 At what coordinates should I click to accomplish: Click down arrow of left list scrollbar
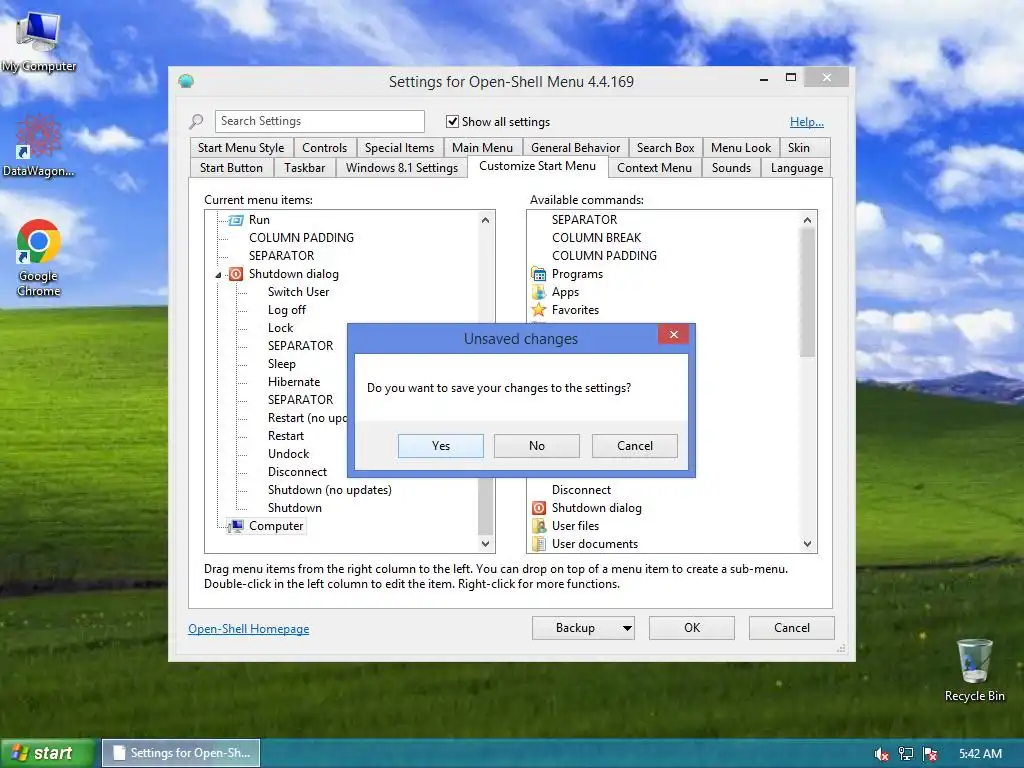tap(485, 543)
